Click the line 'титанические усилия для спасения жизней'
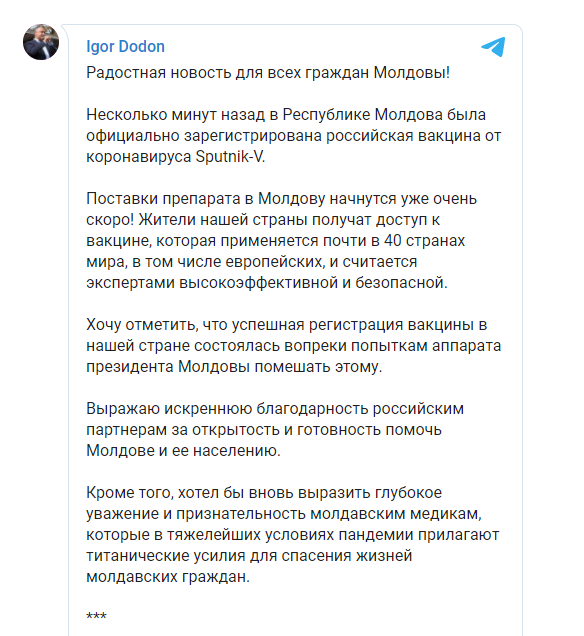Viewport: 584px width, 636px height. (x=249, y=556)
